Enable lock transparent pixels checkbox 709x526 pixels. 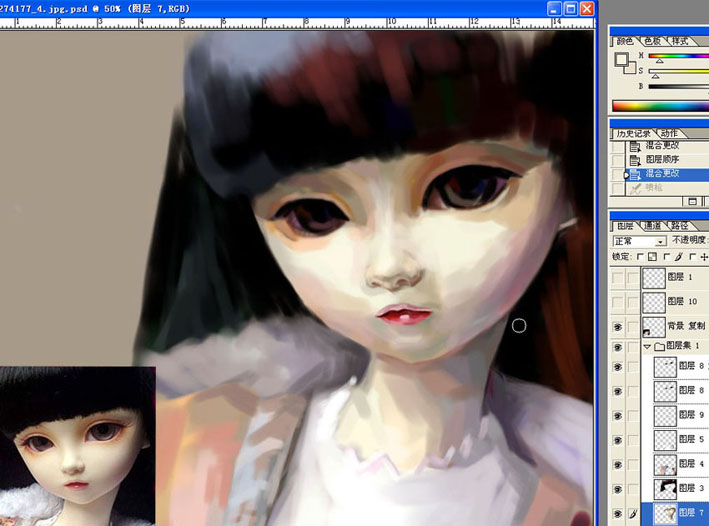[641, 257]
